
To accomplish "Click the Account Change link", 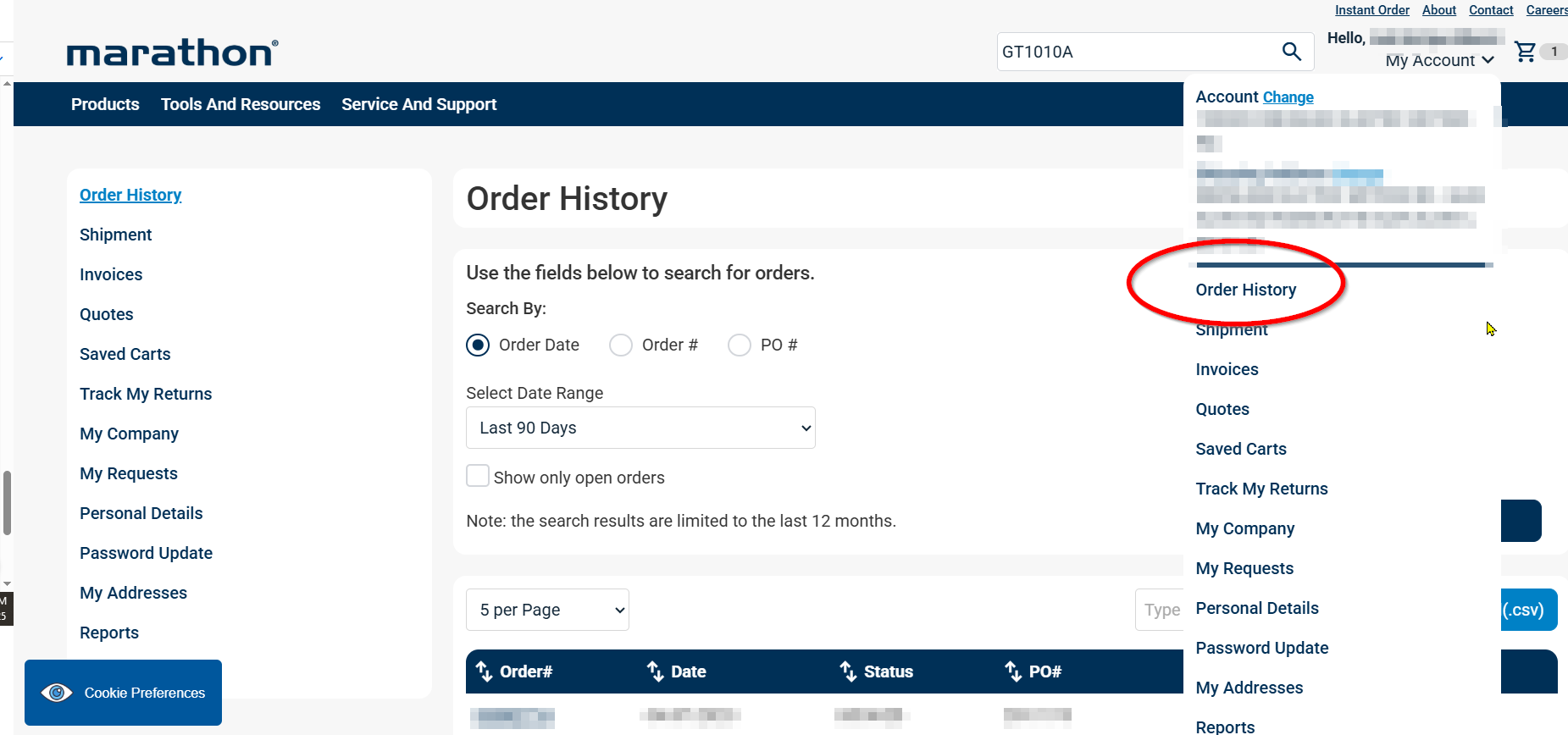I will click(x=1288, y=97).
